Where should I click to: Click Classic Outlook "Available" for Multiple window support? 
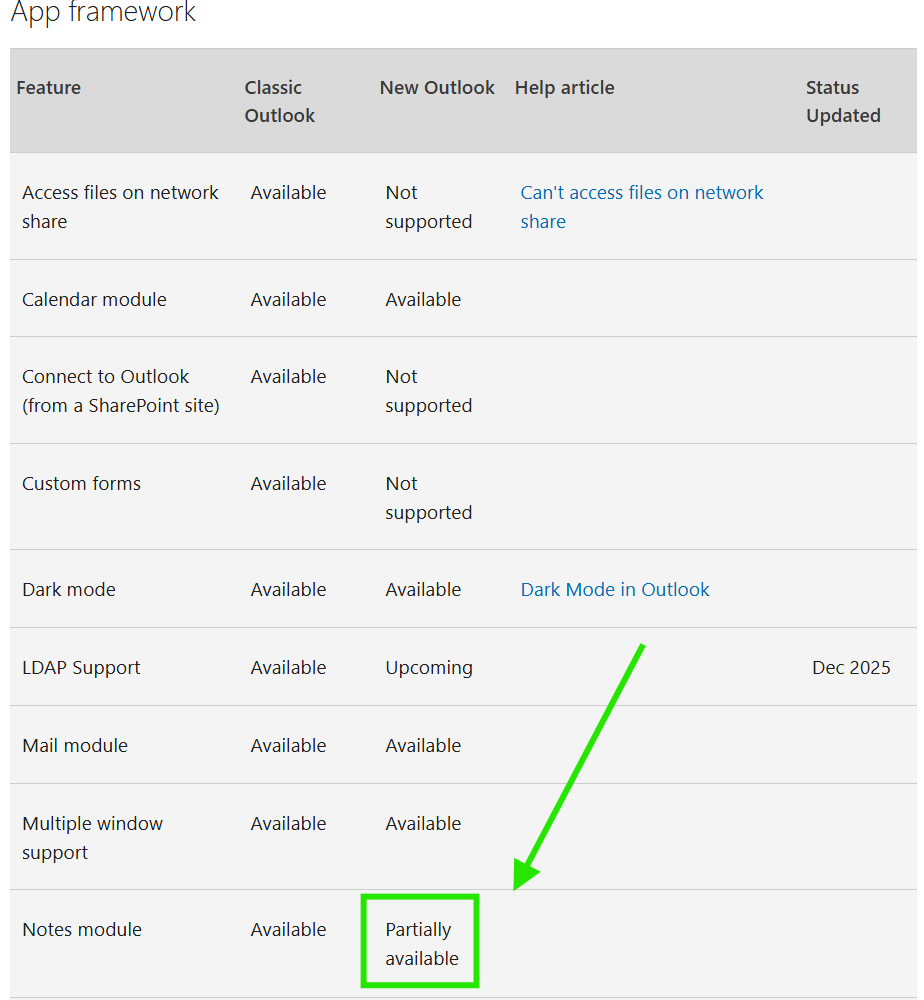pos(288,823)
